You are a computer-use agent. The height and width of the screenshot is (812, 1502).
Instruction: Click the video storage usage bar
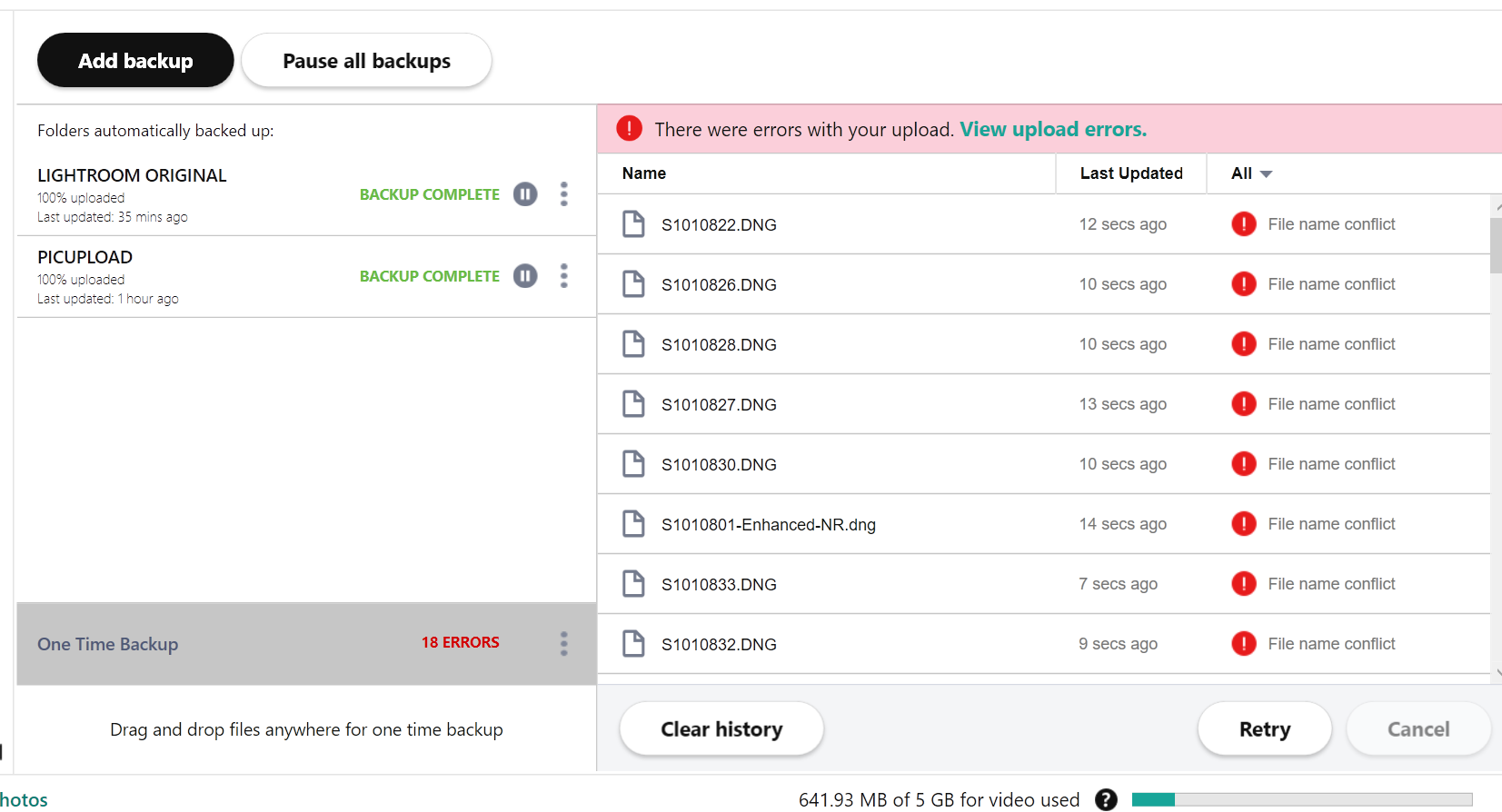point(1301,800)
